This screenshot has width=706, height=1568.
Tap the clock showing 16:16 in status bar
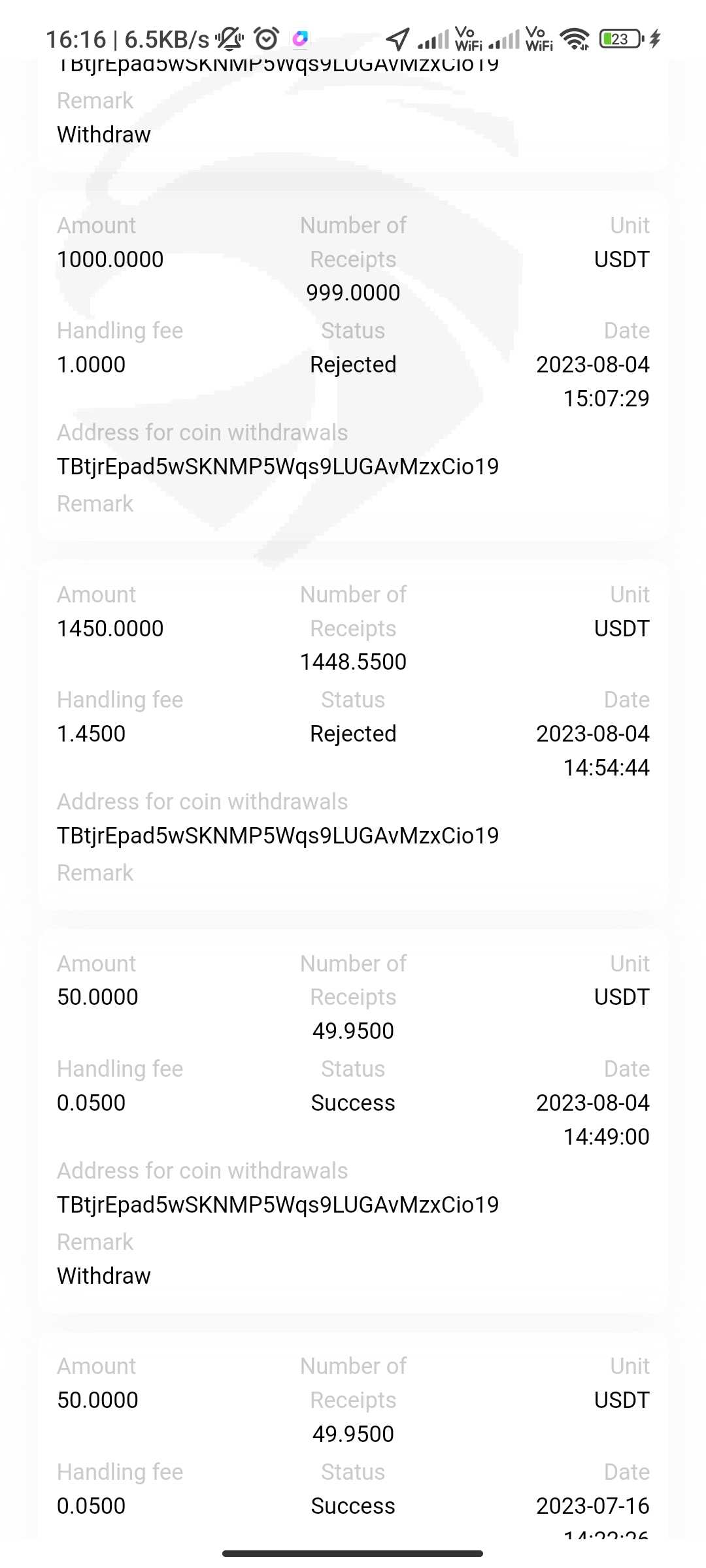point(75,40)
